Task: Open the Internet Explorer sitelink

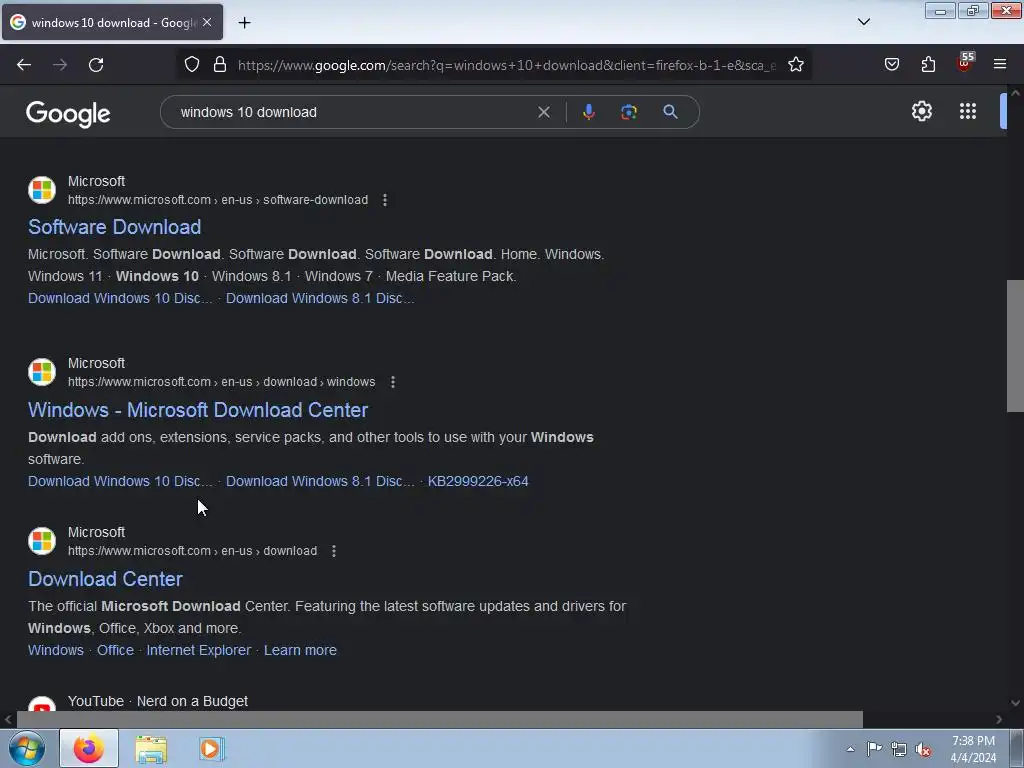Action: [199, 650]
